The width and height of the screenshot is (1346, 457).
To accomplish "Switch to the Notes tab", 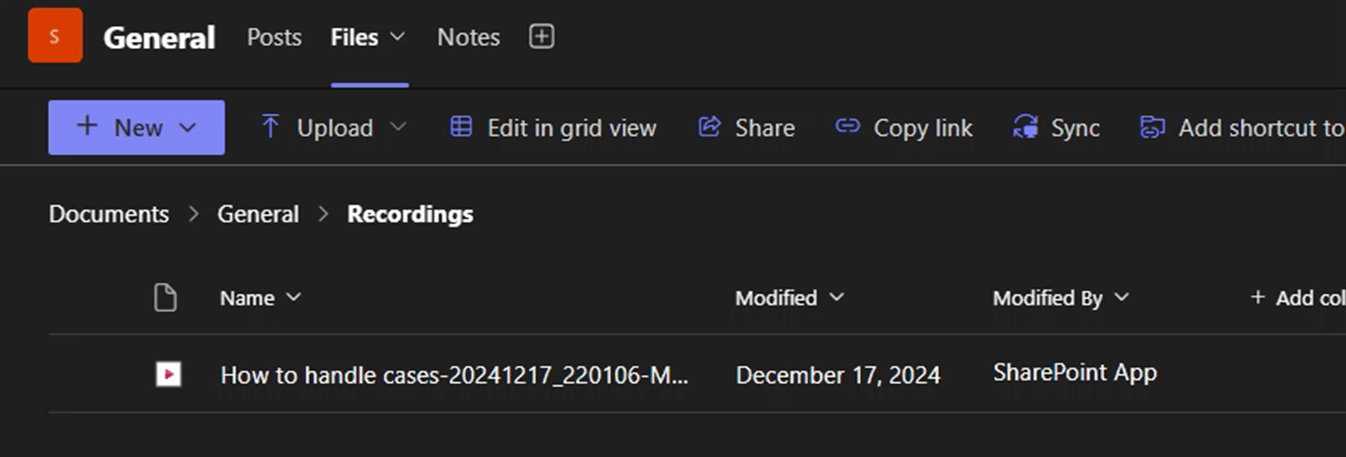I will (x=468, y=37).
